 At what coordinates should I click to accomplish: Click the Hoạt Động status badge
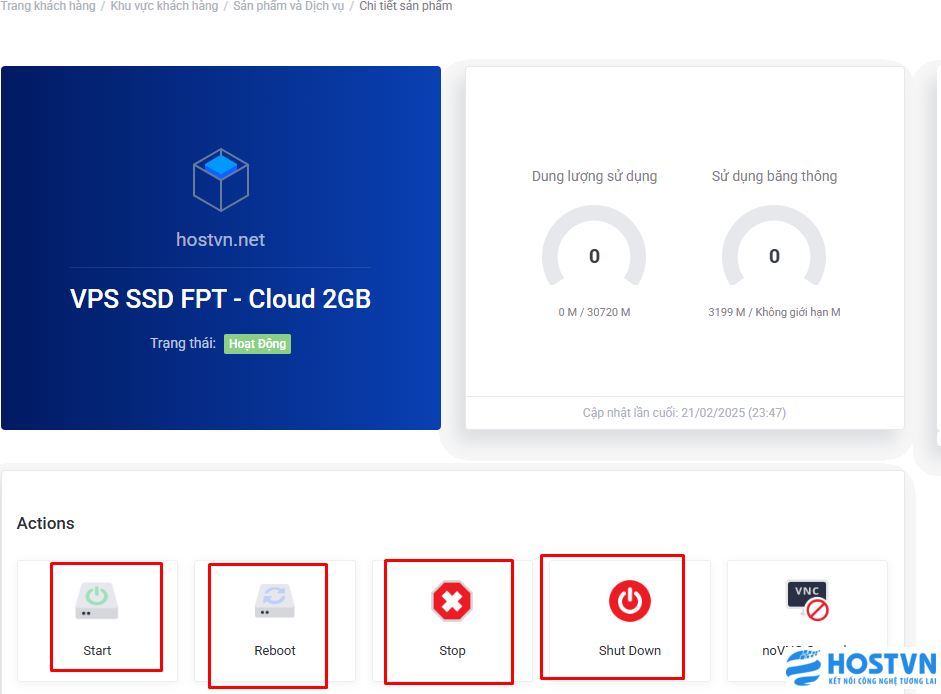[x=257, y=344]
